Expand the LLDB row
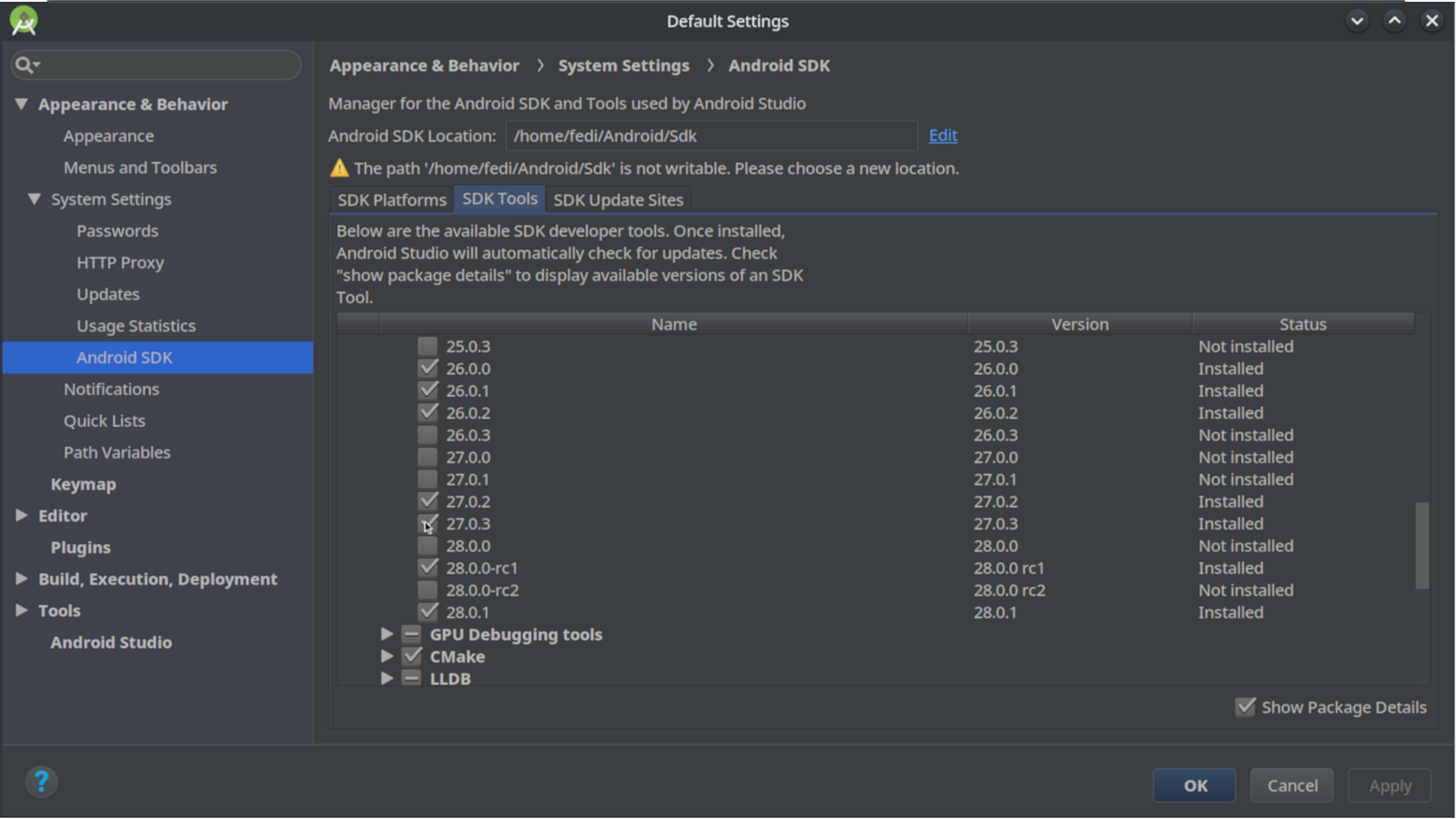The image size is (1456, 819). coord(387,679)
